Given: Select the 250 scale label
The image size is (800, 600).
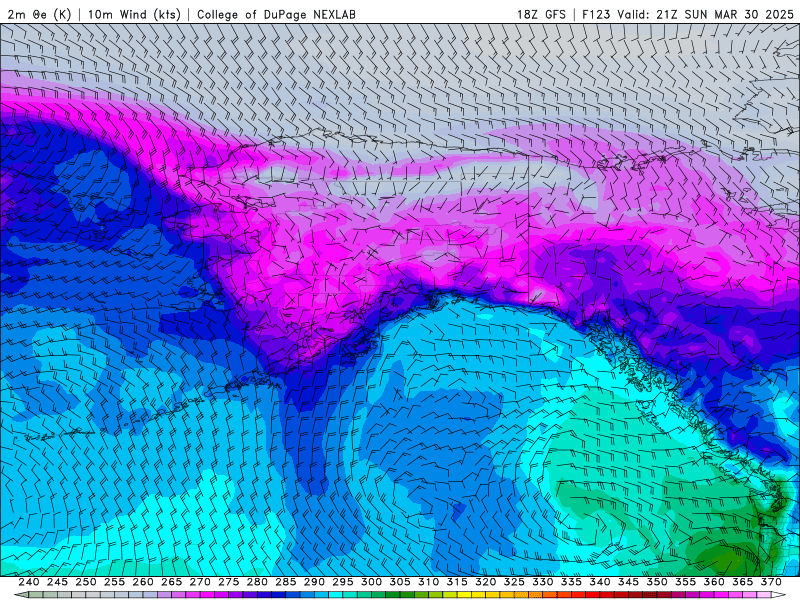Looking at the screenshot, I should [x=86, y=582].
